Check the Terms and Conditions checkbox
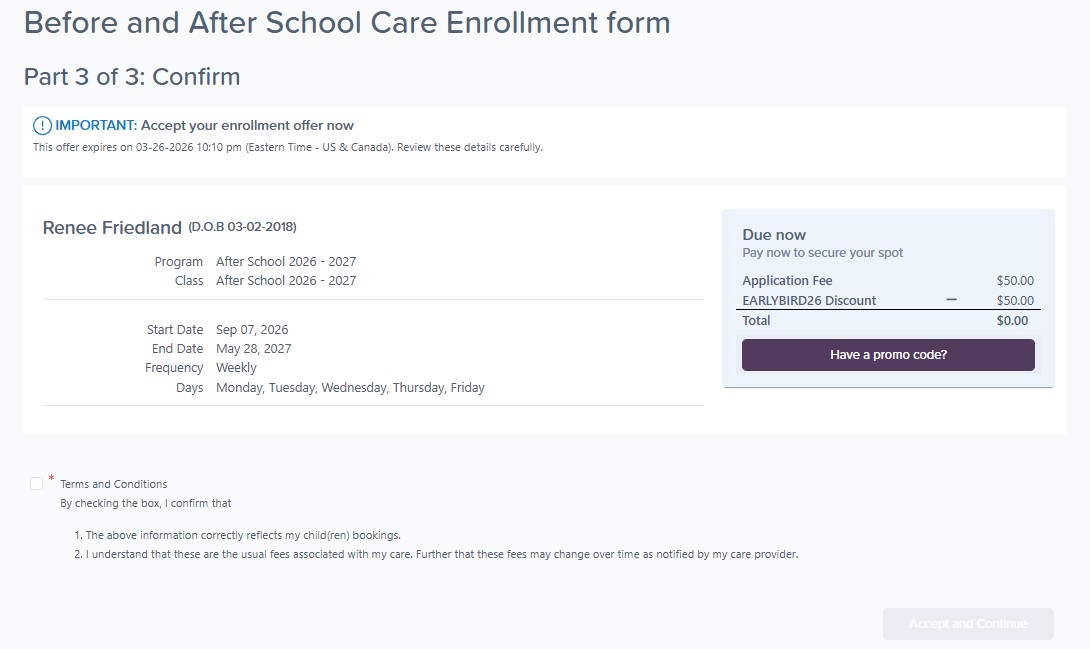Viewport: 1090px width, 649px height. (37, 484)
